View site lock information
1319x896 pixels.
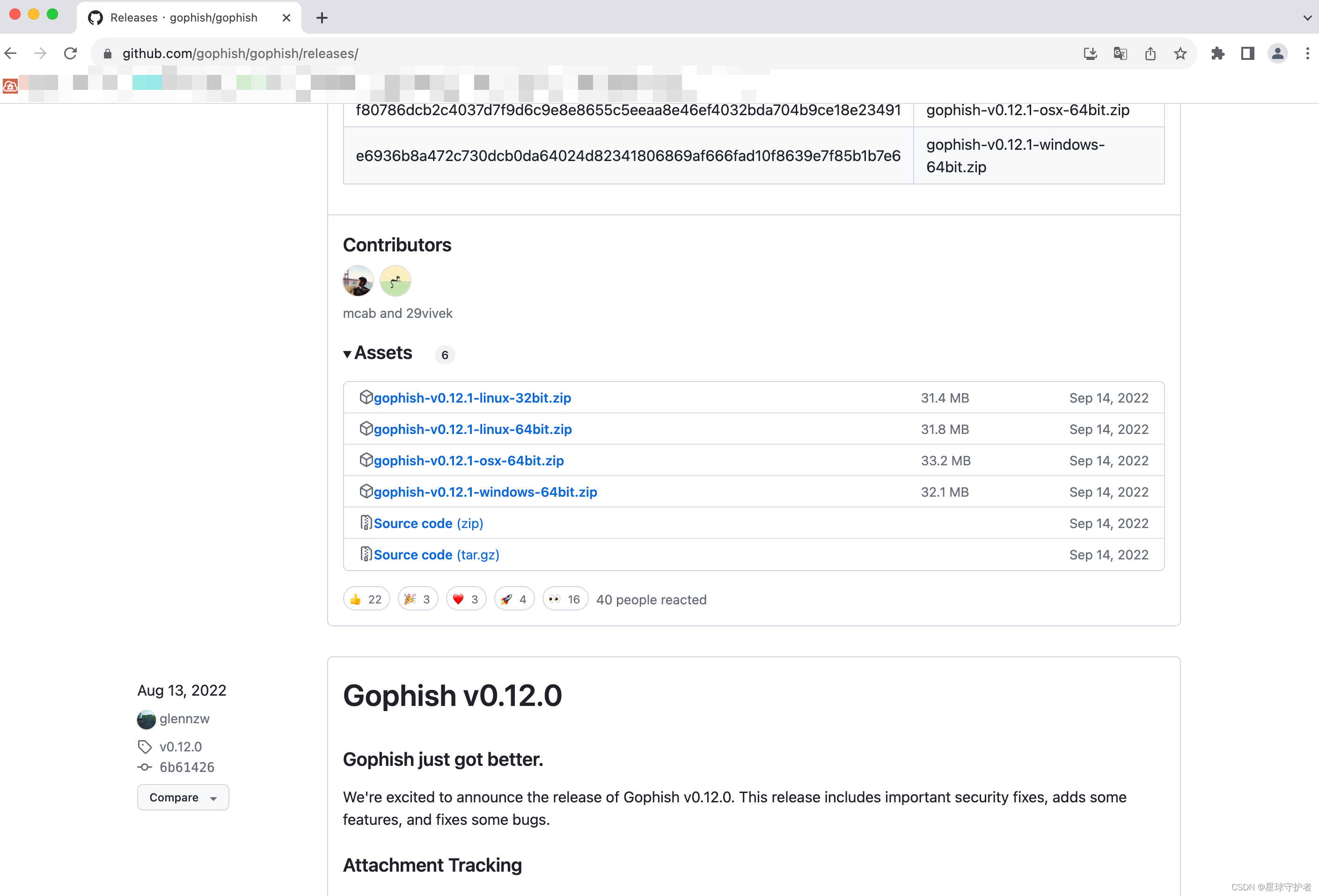click(x=107, y=53)
